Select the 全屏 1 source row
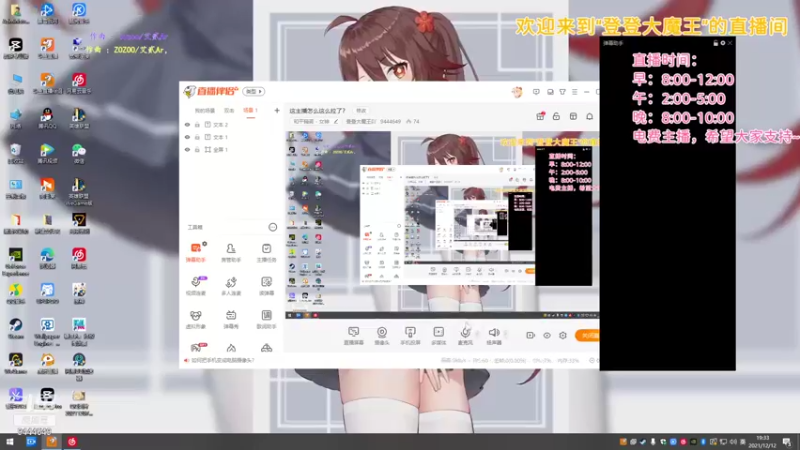This screenshot has width=800, height=450. (x=231, y=149)
